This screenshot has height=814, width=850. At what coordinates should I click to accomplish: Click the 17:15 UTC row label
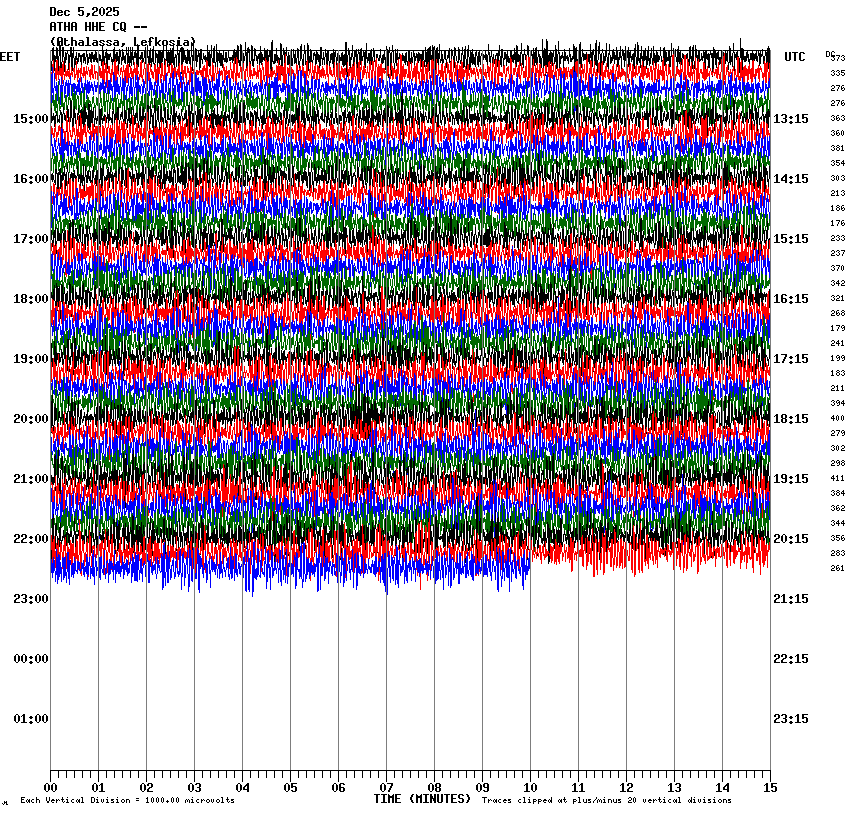(791, 359)
